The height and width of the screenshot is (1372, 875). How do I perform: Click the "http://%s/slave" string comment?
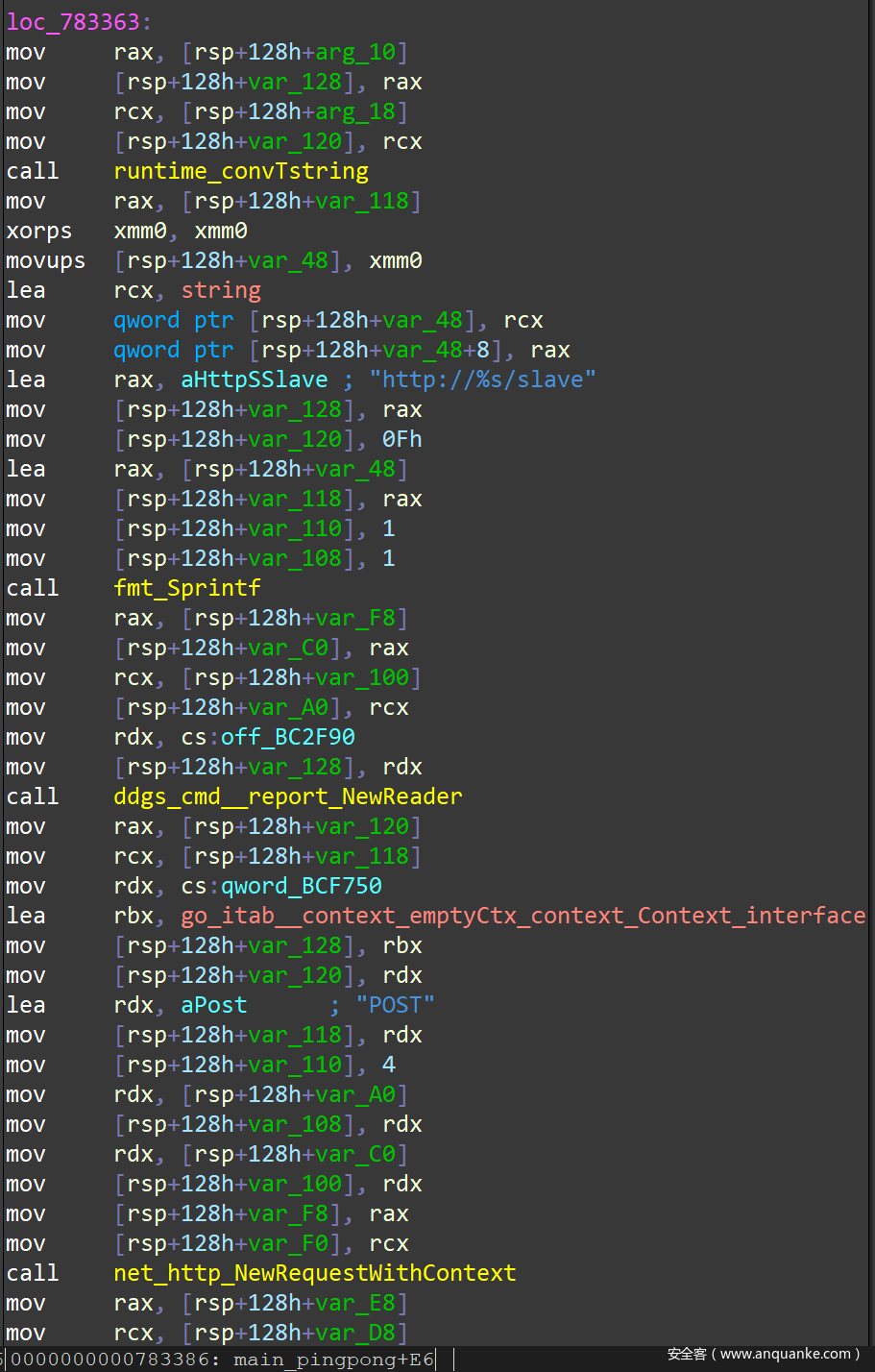coord(481,380)
